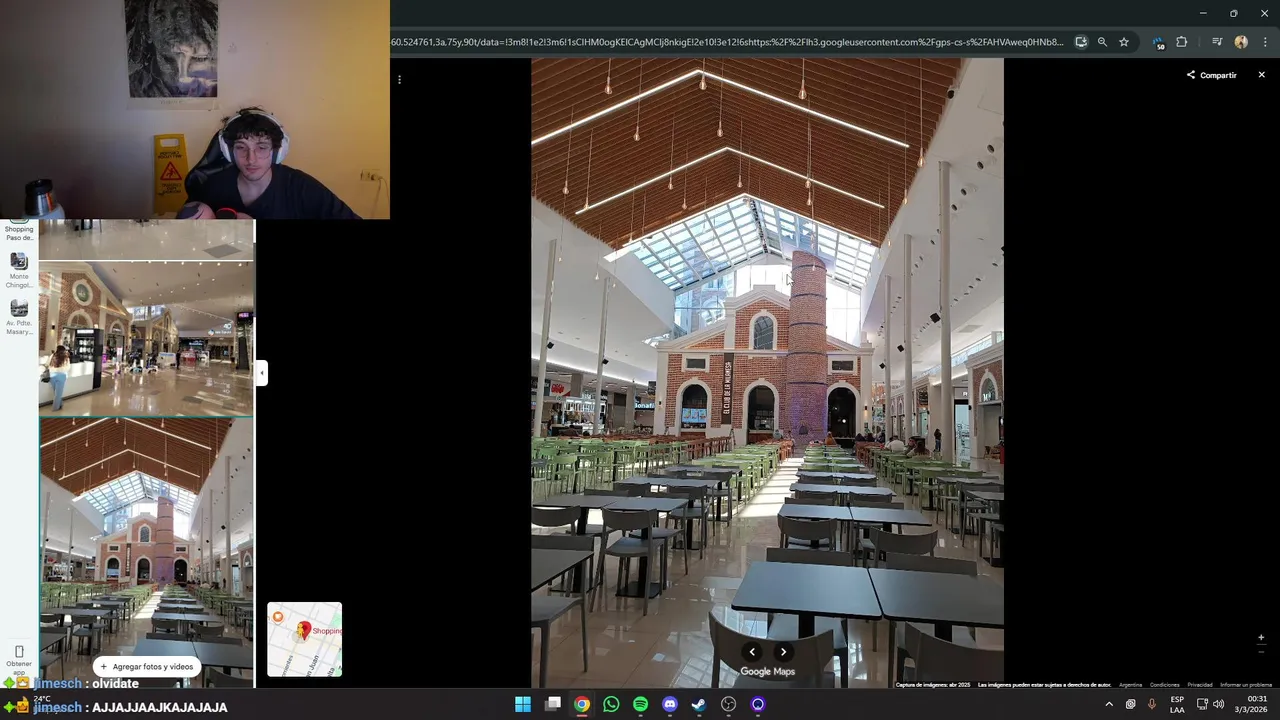Open Discord from the taskbar
1280x720 pixels.
point(670,704)
